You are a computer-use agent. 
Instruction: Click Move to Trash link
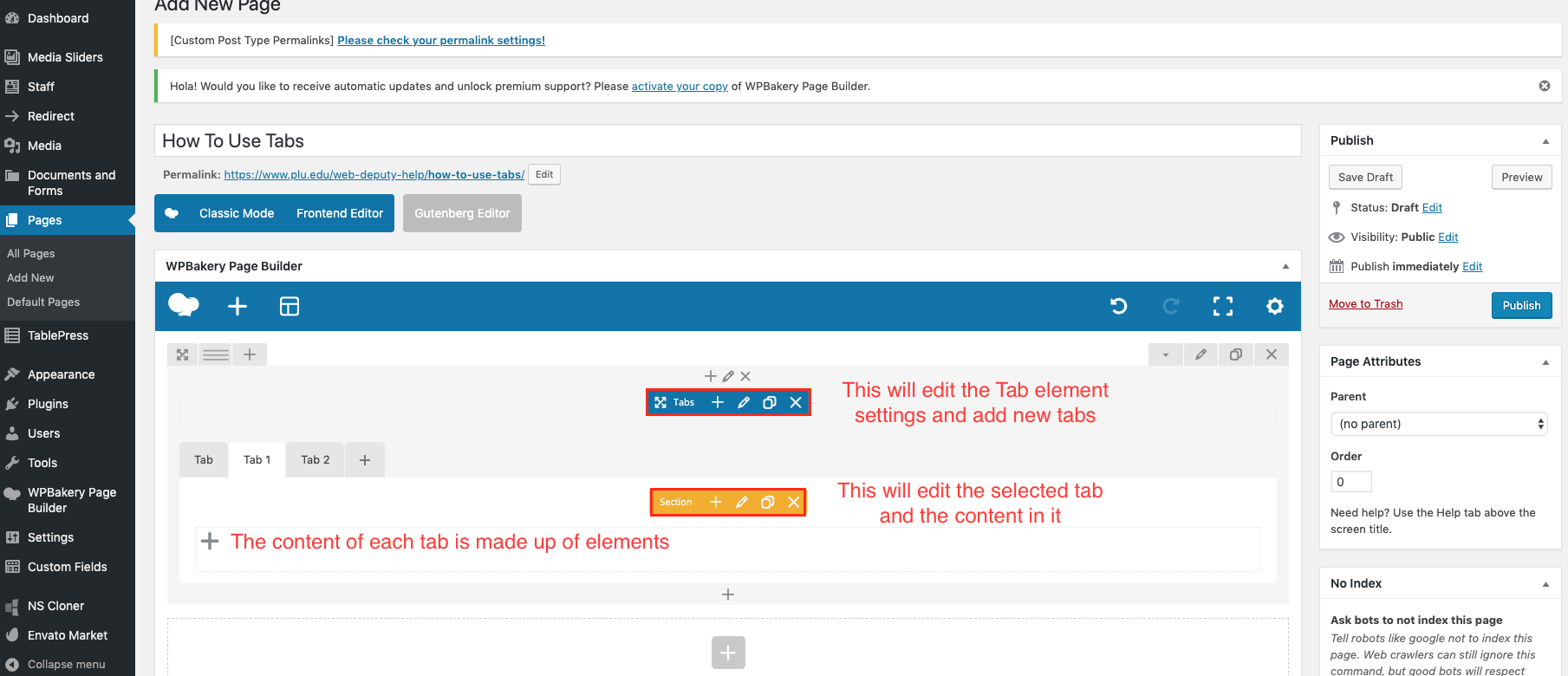tap(1365, 303)
